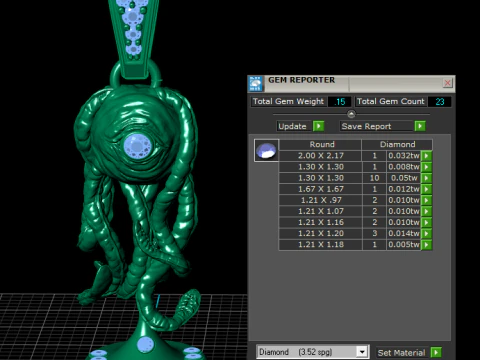480x360 pixels.
Task: Close the Gem Reporter panel
Action: pyautogui.click(x=447, y=83)
